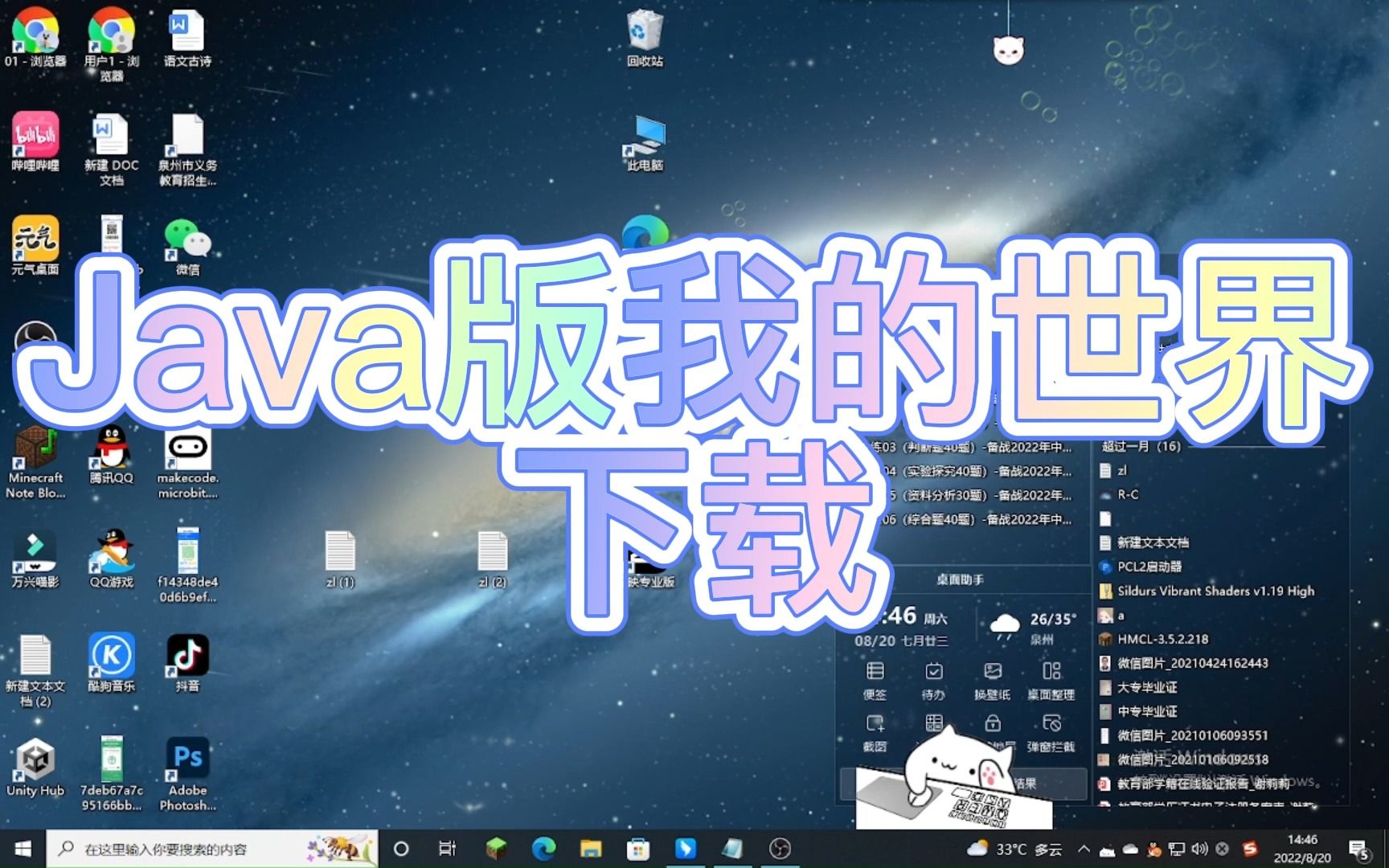Open 待办 to-do in desktop assistant
1389x868 pixels.
[933, 680]
